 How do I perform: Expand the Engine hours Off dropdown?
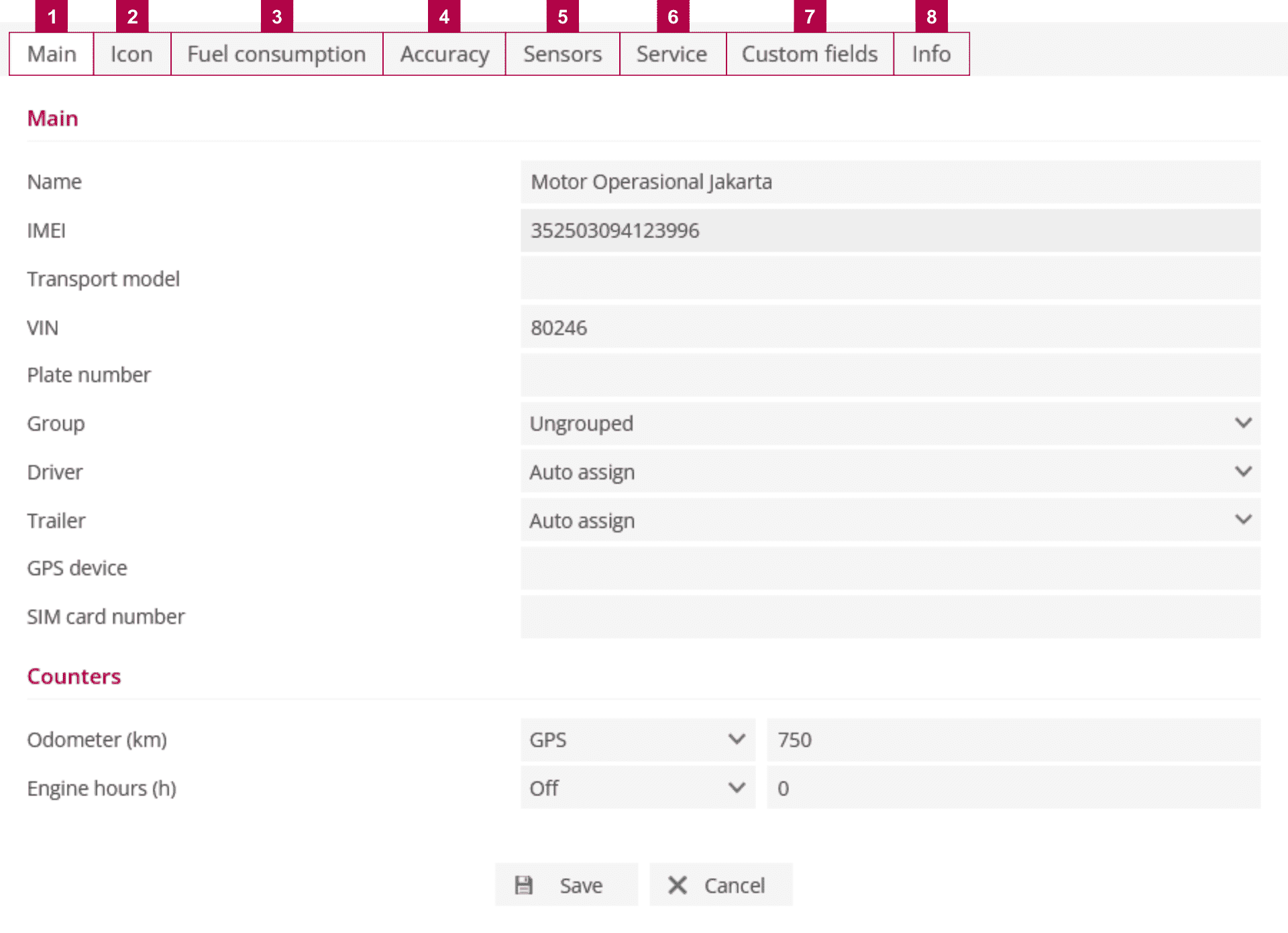point(637,788)
